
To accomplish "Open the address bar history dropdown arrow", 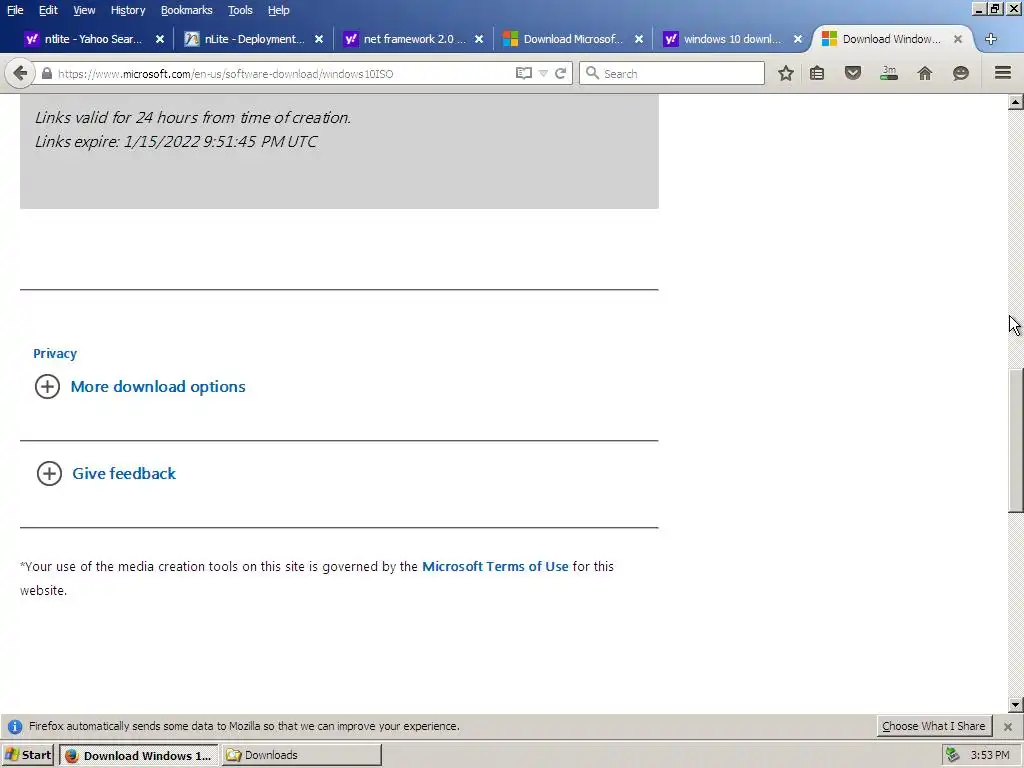I will 543,73.
